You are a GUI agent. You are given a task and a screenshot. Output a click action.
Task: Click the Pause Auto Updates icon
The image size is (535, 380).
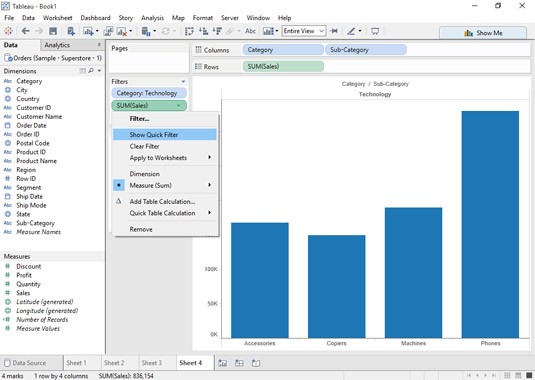[146, 31]
